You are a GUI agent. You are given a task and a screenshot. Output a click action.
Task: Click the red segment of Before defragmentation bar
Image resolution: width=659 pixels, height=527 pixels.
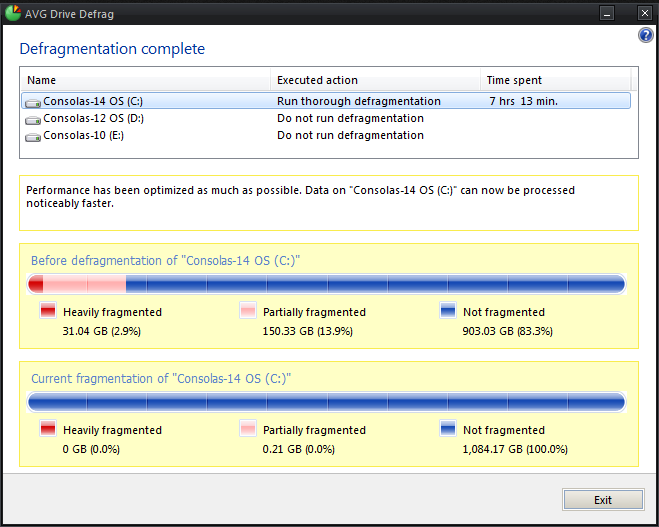(36, 284)
